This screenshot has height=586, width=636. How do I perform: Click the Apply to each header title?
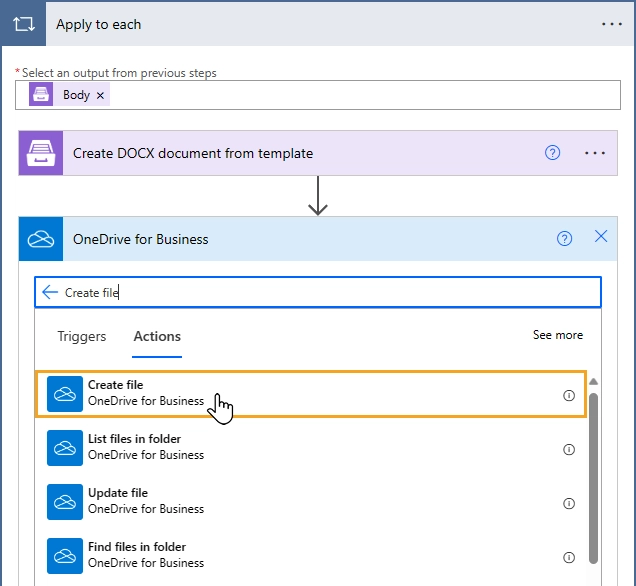click(x=99, y=24)
